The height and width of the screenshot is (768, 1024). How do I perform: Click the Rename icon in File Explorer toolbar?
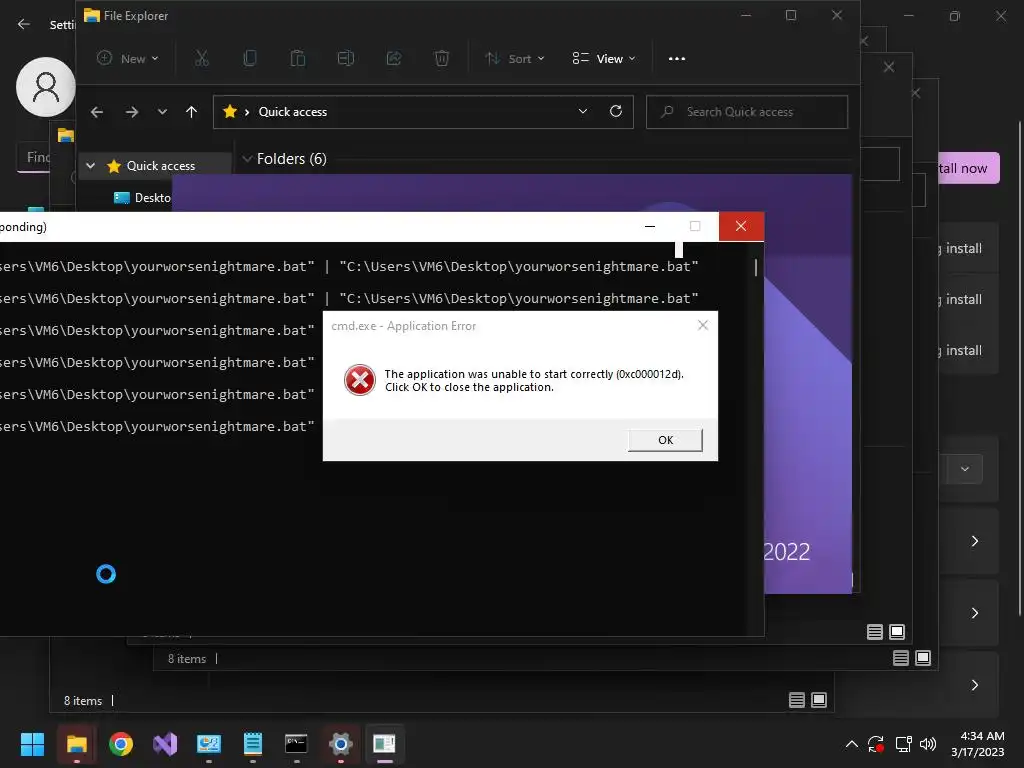(x=345, y=59)
